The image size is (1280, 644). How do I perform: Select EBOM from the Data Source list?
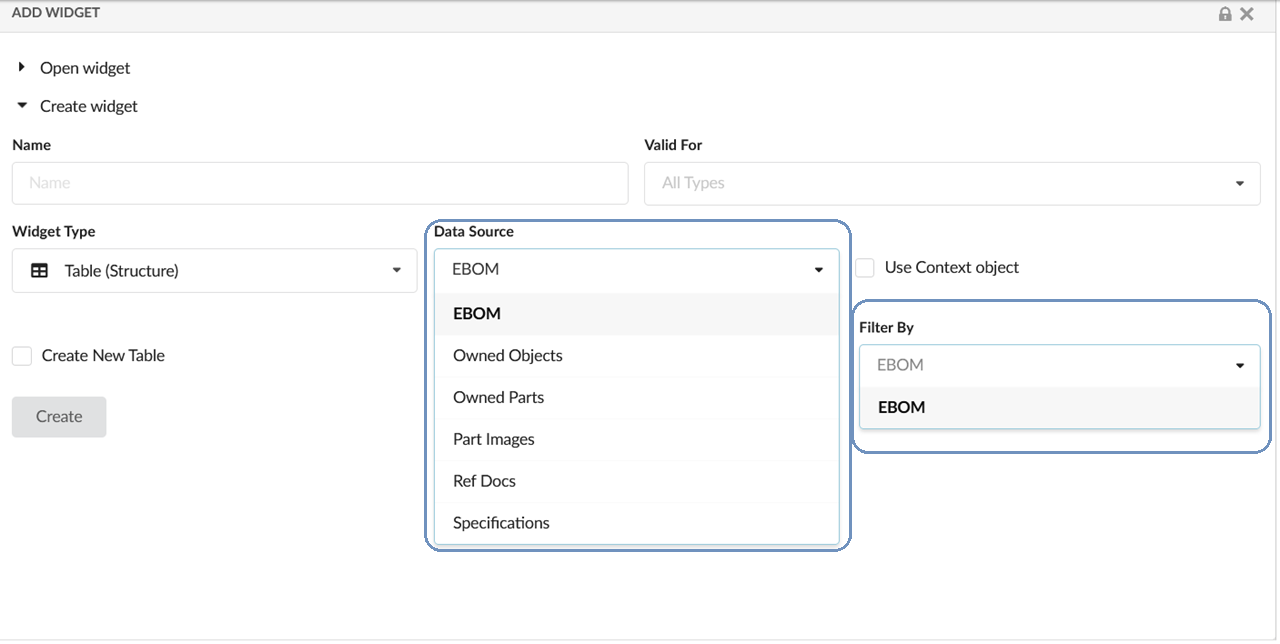pyautogui.click(x=477, y=314)
